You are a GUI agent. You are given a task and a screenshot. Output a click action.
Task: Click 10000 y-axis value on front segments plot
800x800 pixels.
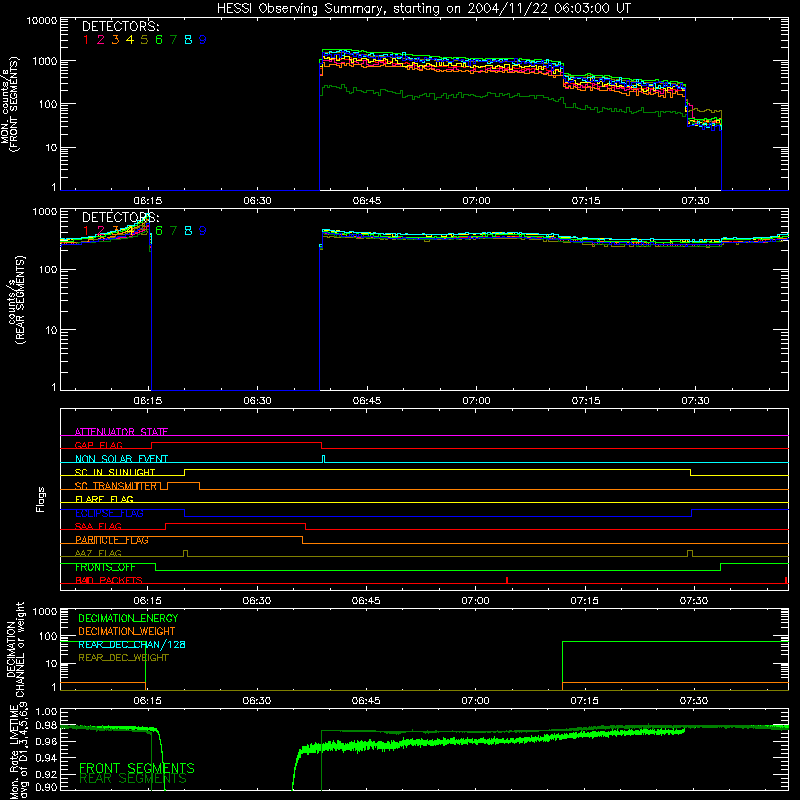(42, 20)
